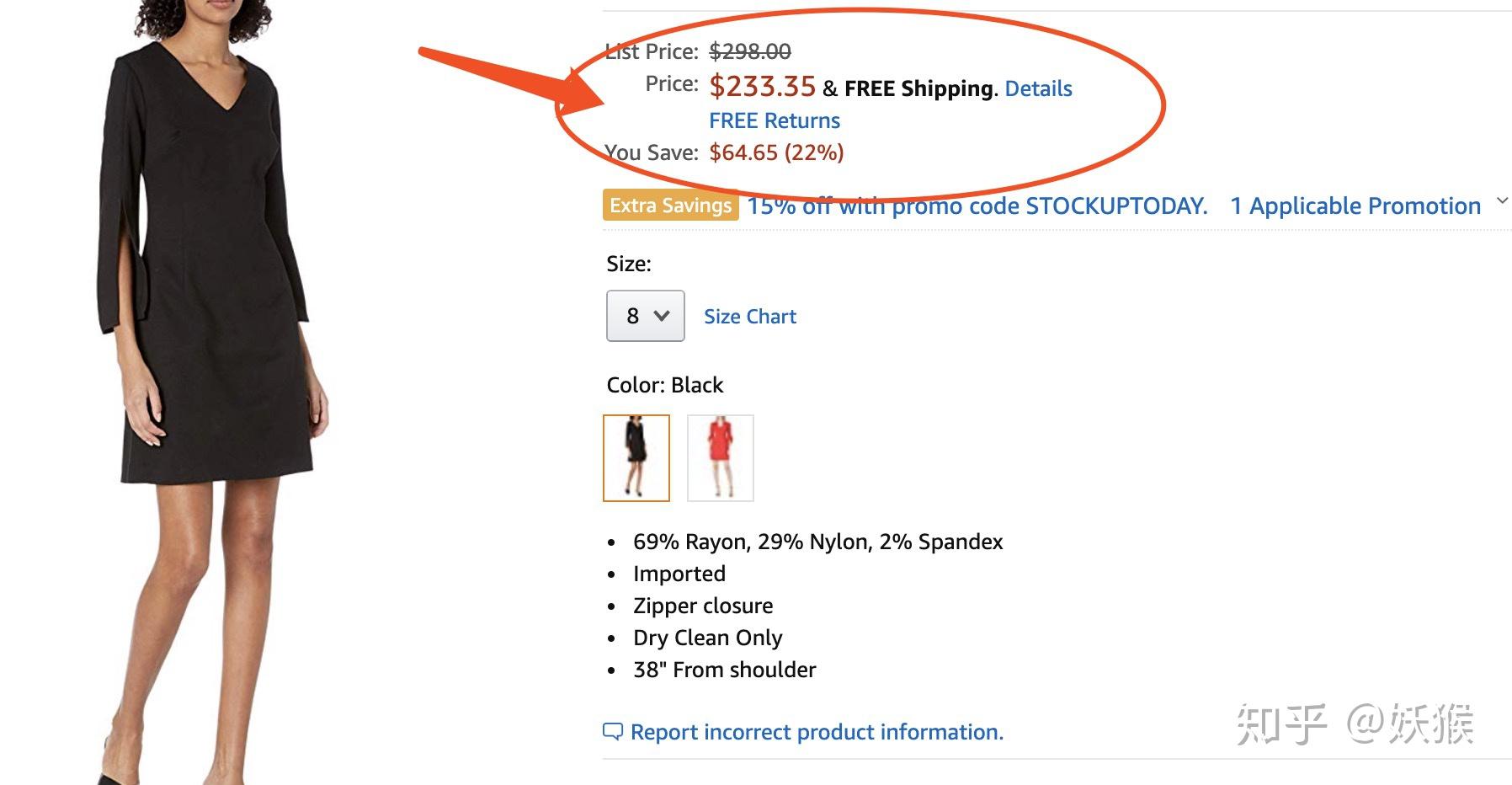Open the Size Chart link

(x=750, y=317)
